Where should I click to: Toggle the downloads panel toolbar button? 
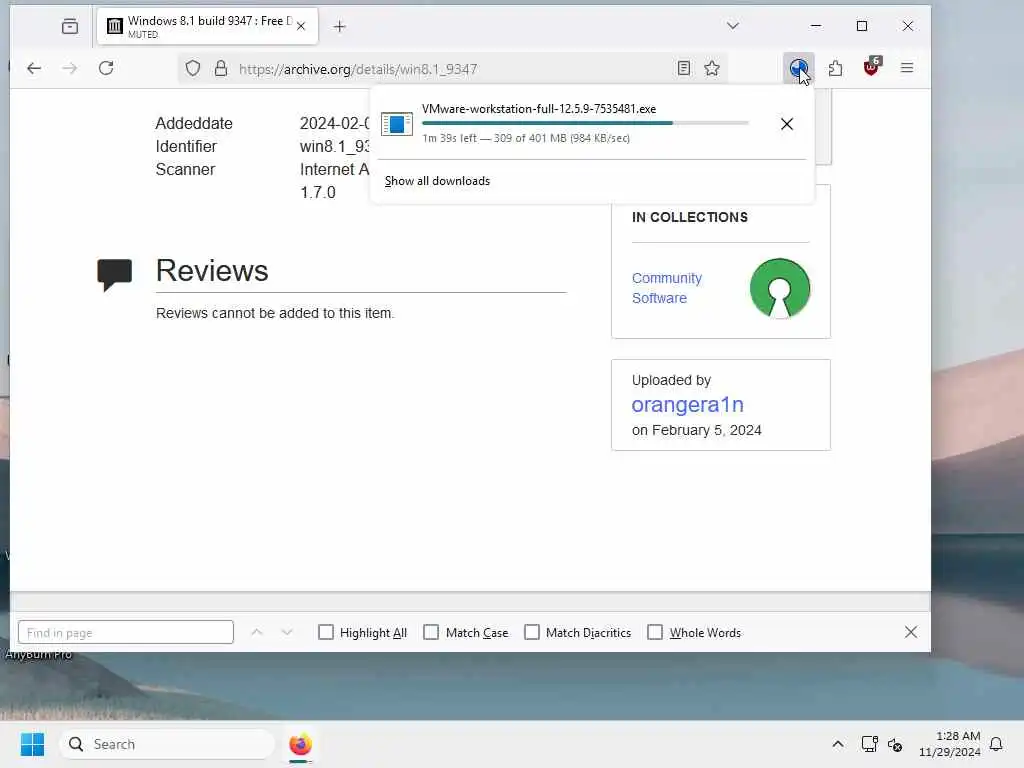(798, 68)
